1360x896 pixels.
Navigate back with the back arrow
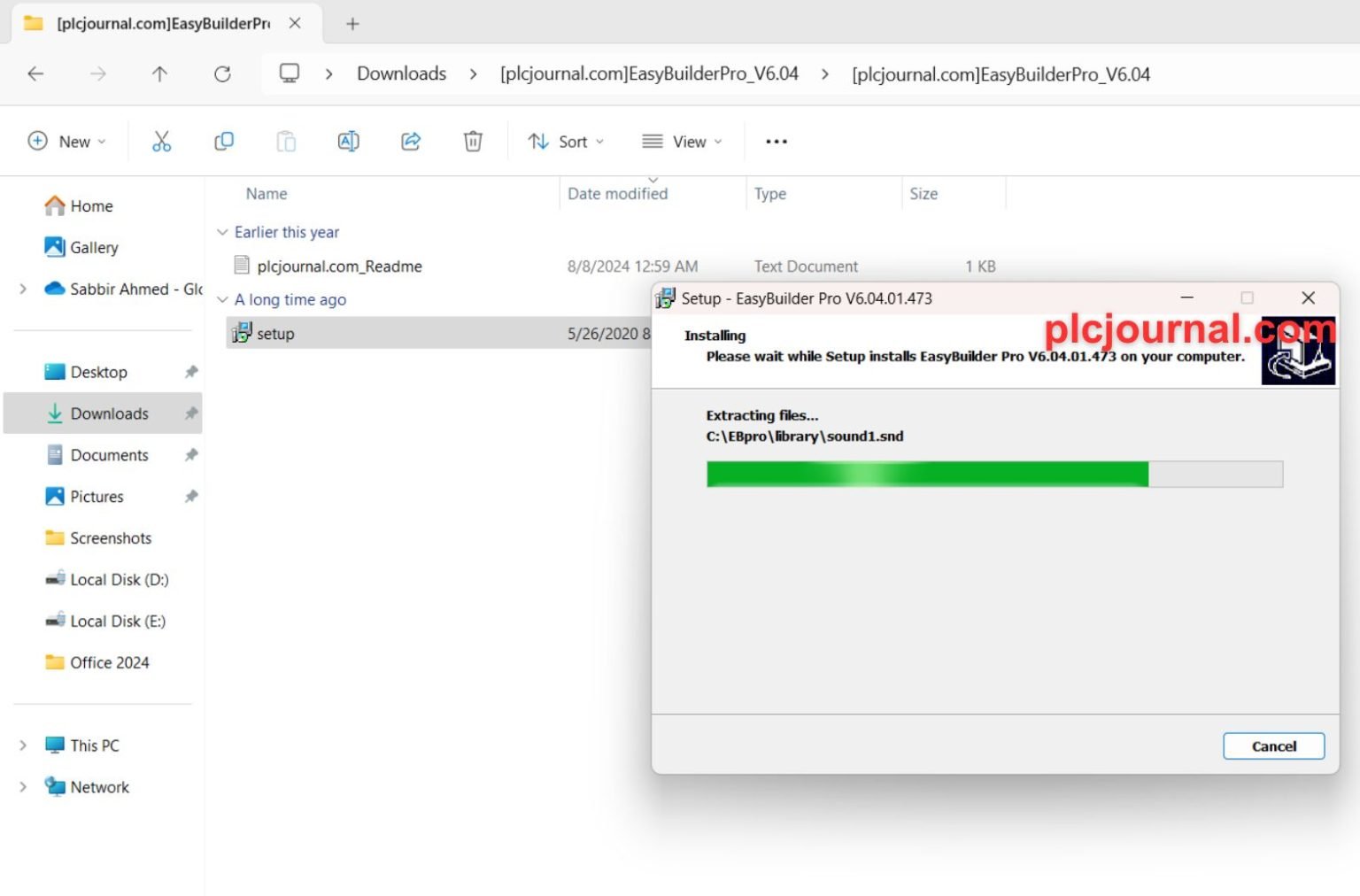[35, 74]
